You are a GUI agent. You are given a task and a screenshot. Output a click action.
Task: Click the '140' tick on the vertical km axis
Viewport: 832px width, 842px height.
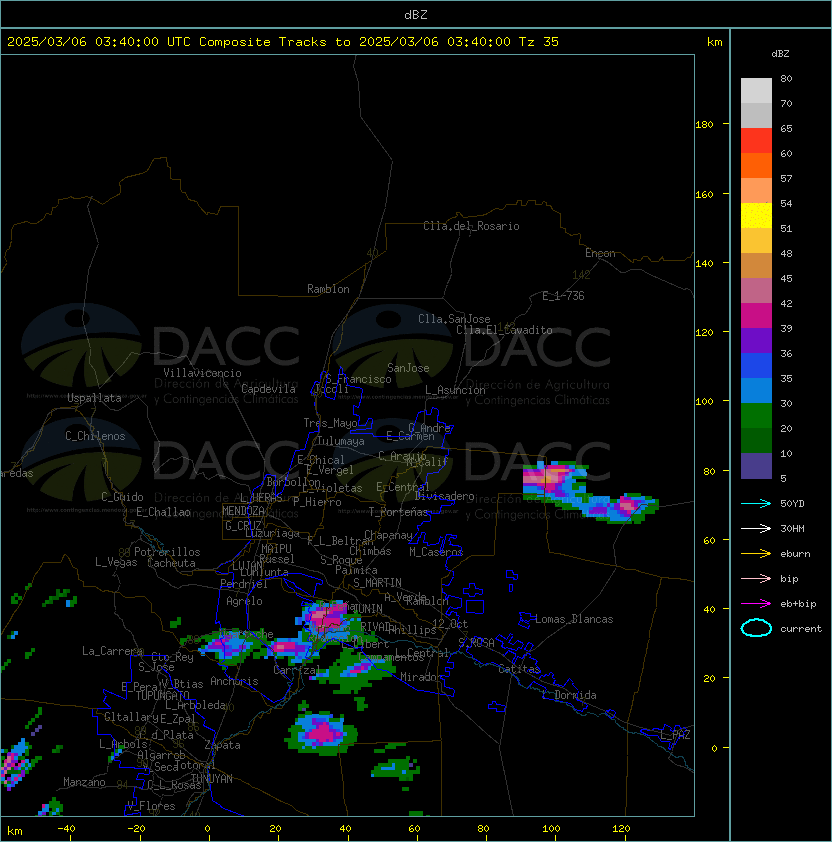pyautogui.click(x=704, y=264)
